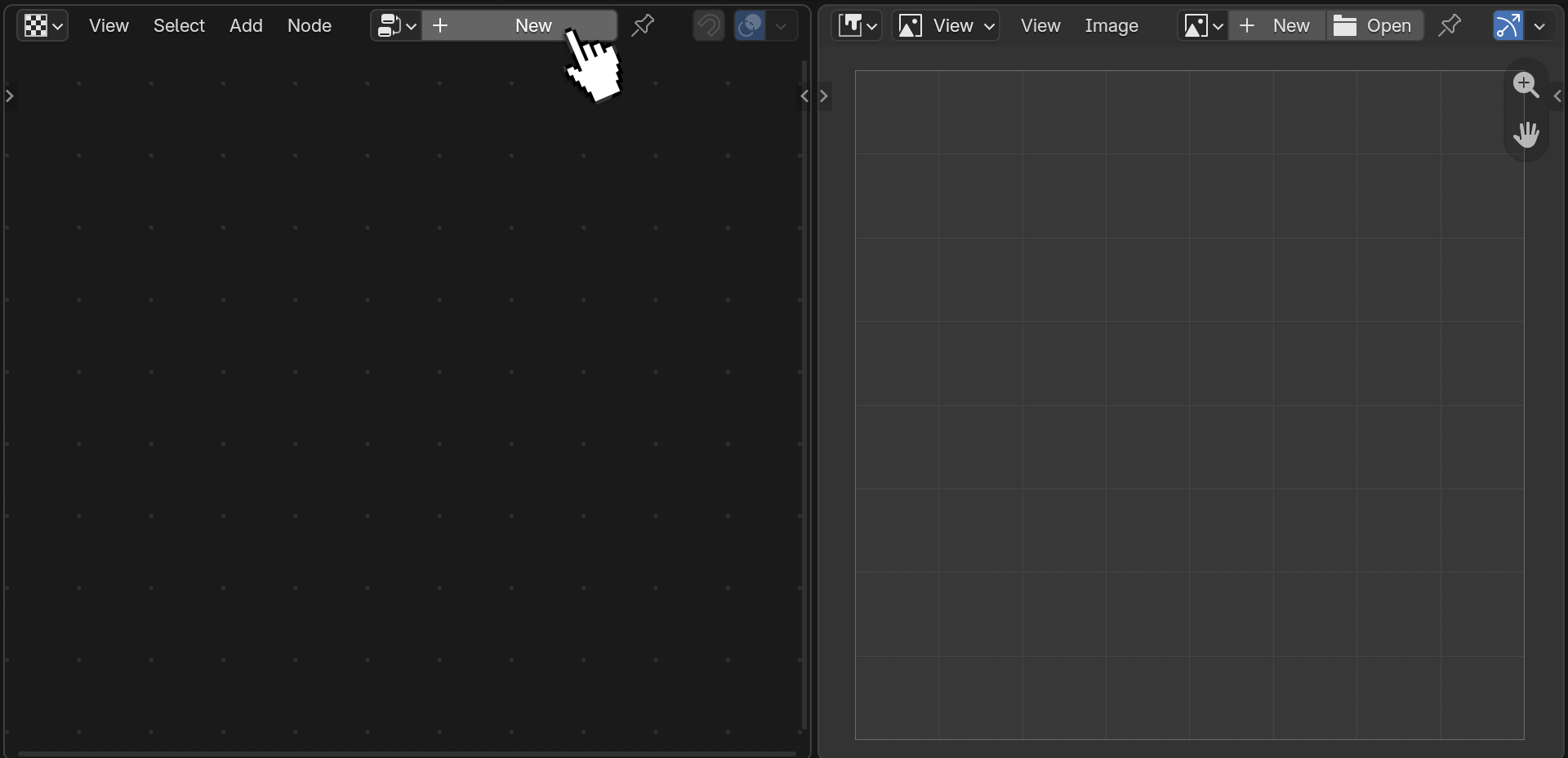
Task: Click the zoom magnifier gizmo
Action: (x=1526, y=85)
